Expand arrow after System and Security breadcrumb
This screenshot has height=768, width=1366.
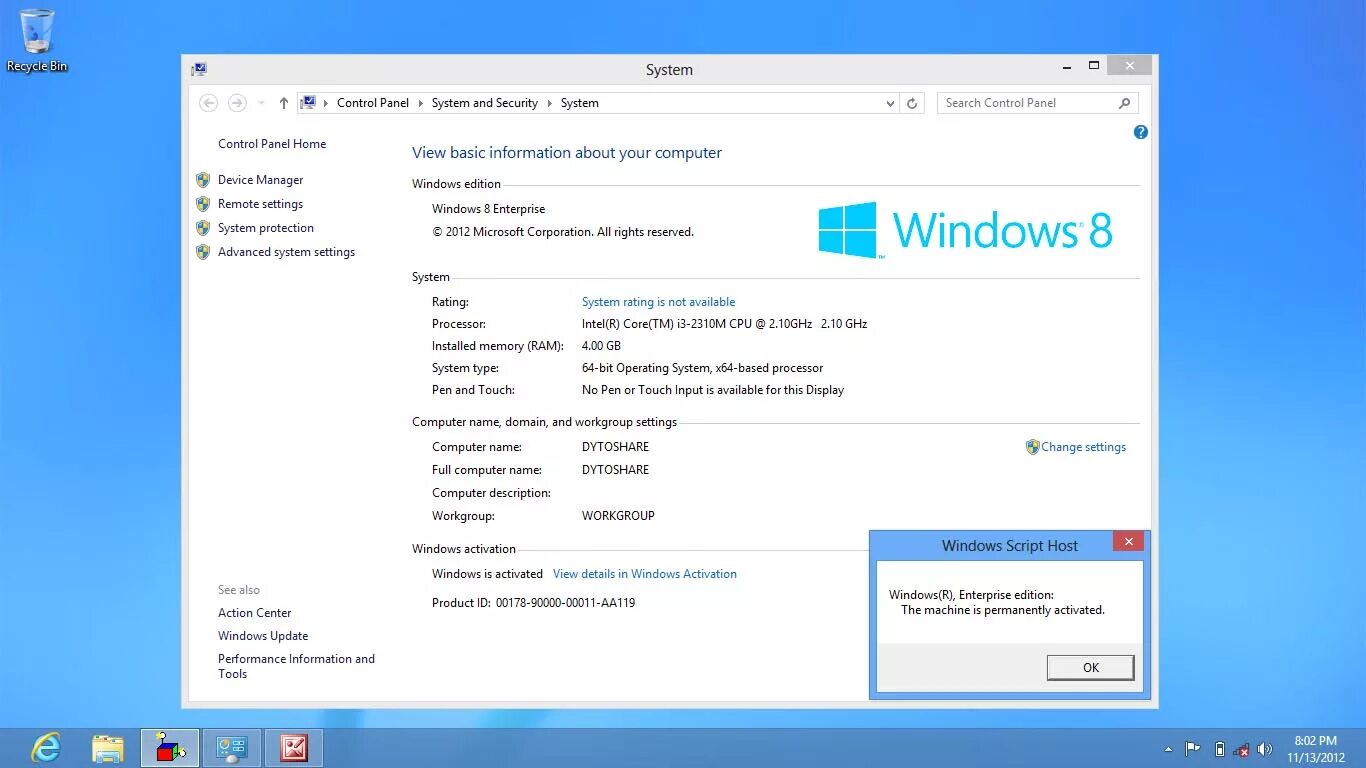point(549,103)
